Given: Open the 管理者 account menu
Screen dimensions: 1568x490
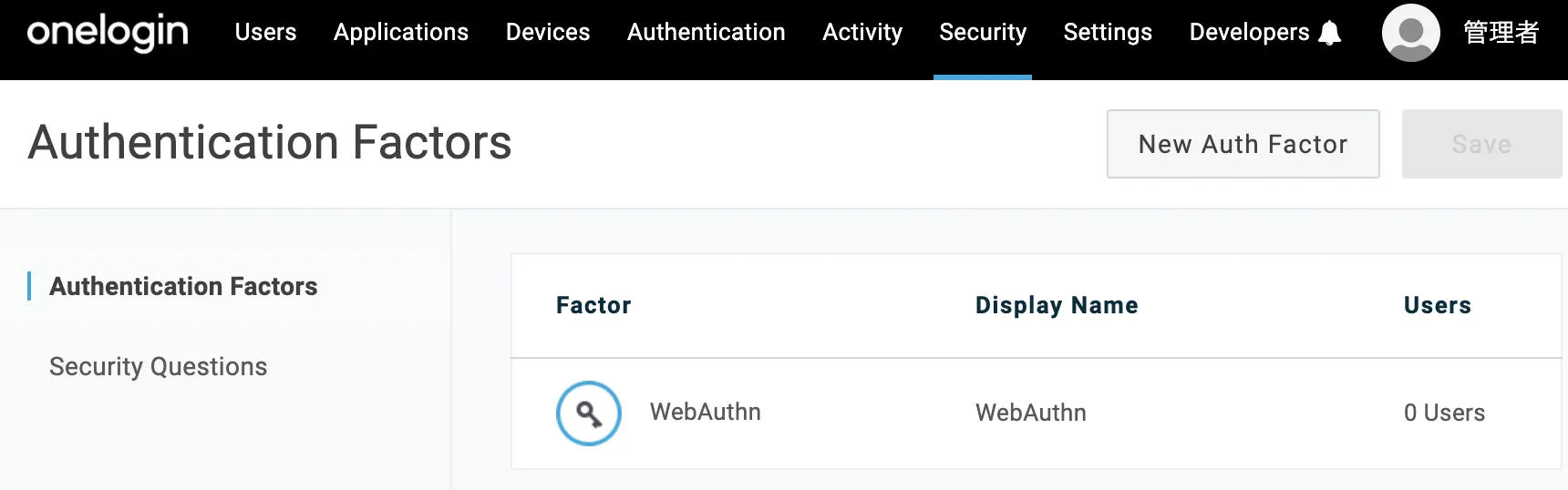Looking at the screenshot, I should [x=1501, y=33].
